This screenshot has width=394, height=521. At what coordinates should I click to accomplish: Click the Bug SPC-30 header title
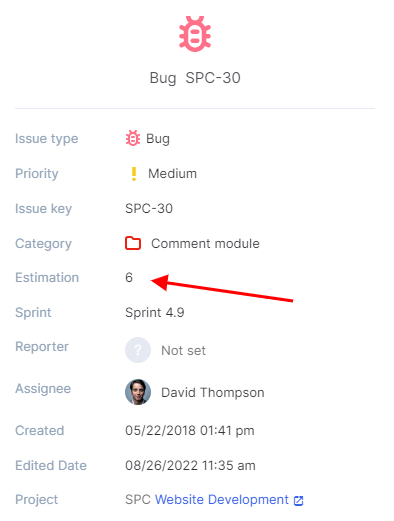tap(195, 78)
